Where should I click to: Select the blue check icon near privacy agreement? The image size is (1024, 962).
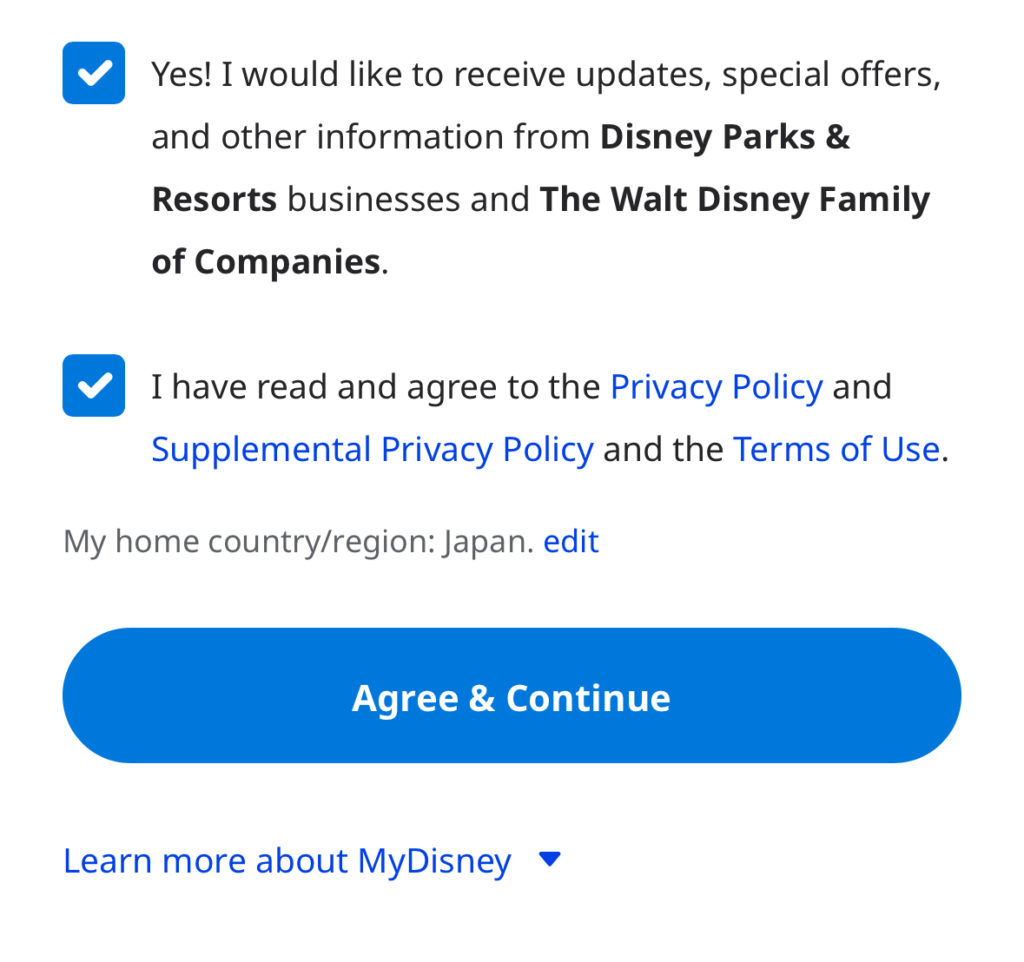(93, 385)
